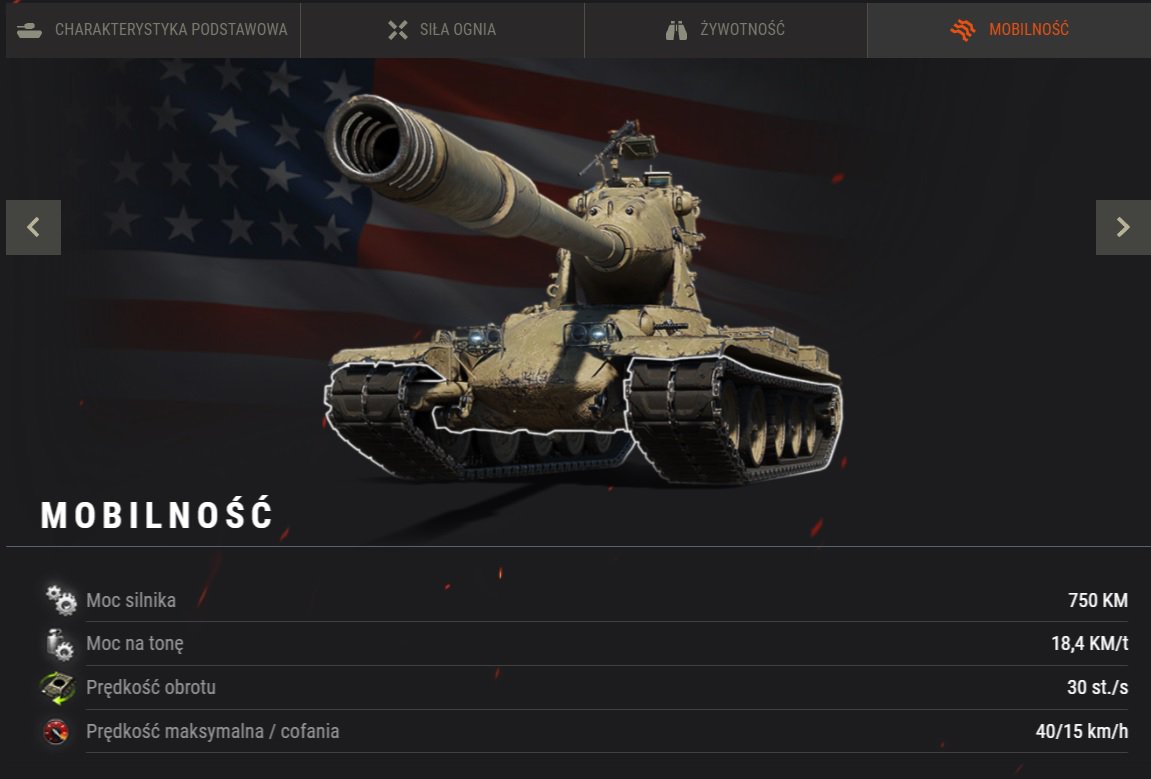Screen dimensions: 1151x779
Task: Go to previous slide with left arrow
Action: click(x=33, y=227)
